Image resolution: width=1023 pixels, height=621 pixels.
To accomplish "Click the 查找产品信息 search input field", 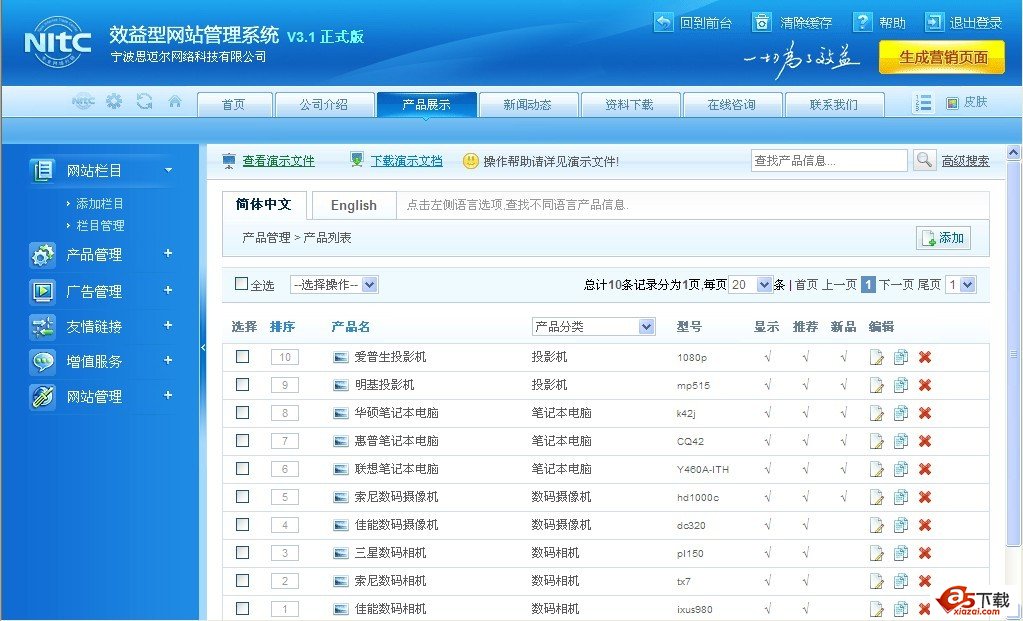I will pyautogui.click(x=828, y=161).
